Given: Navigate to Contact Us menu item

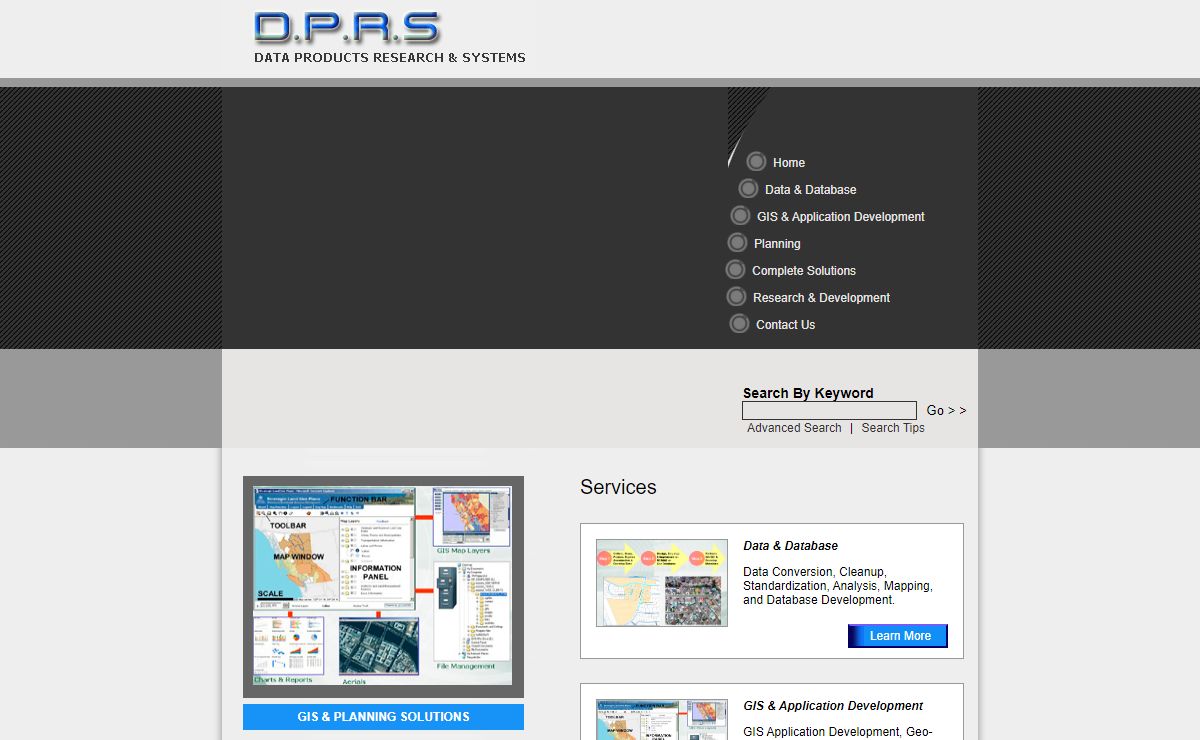Looking at the screenshot, I should pos(785,325).
